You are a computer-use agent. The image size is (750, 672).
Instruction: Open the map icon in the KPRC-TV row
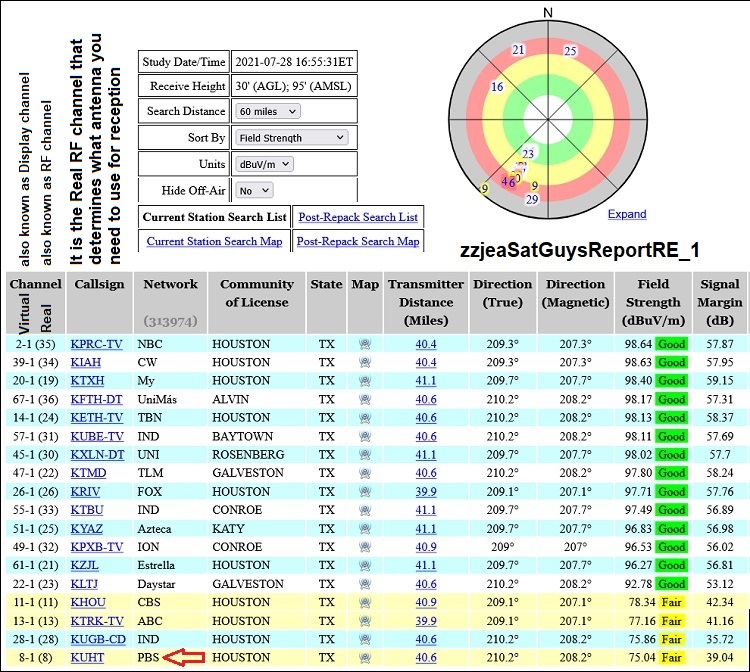[365, 344]
